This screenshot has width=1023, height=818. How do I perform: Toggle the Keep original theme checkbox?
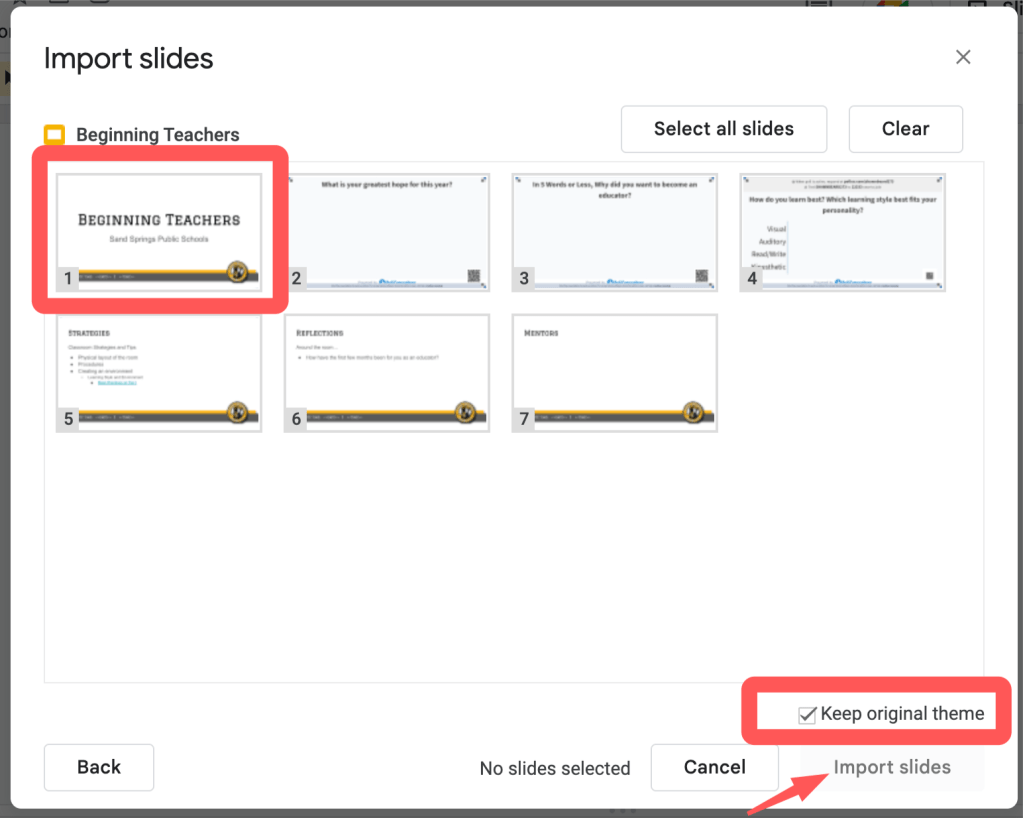[x=808, y=714]
